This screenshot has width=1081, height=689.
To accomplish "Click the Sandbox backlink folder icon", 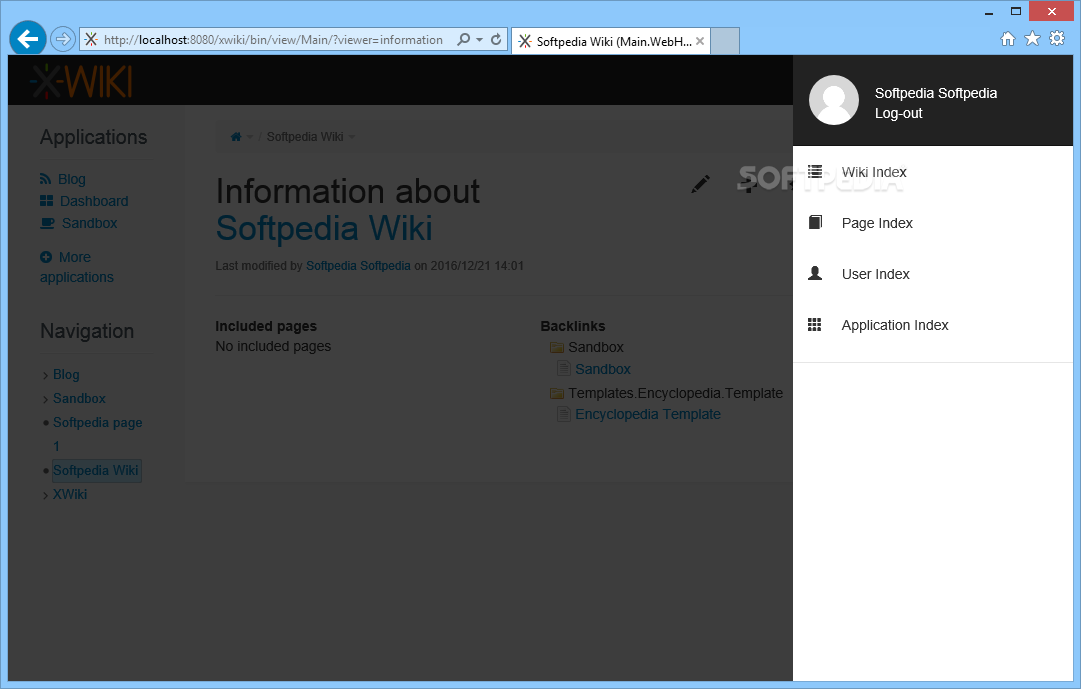I will (x=557, y=347).
